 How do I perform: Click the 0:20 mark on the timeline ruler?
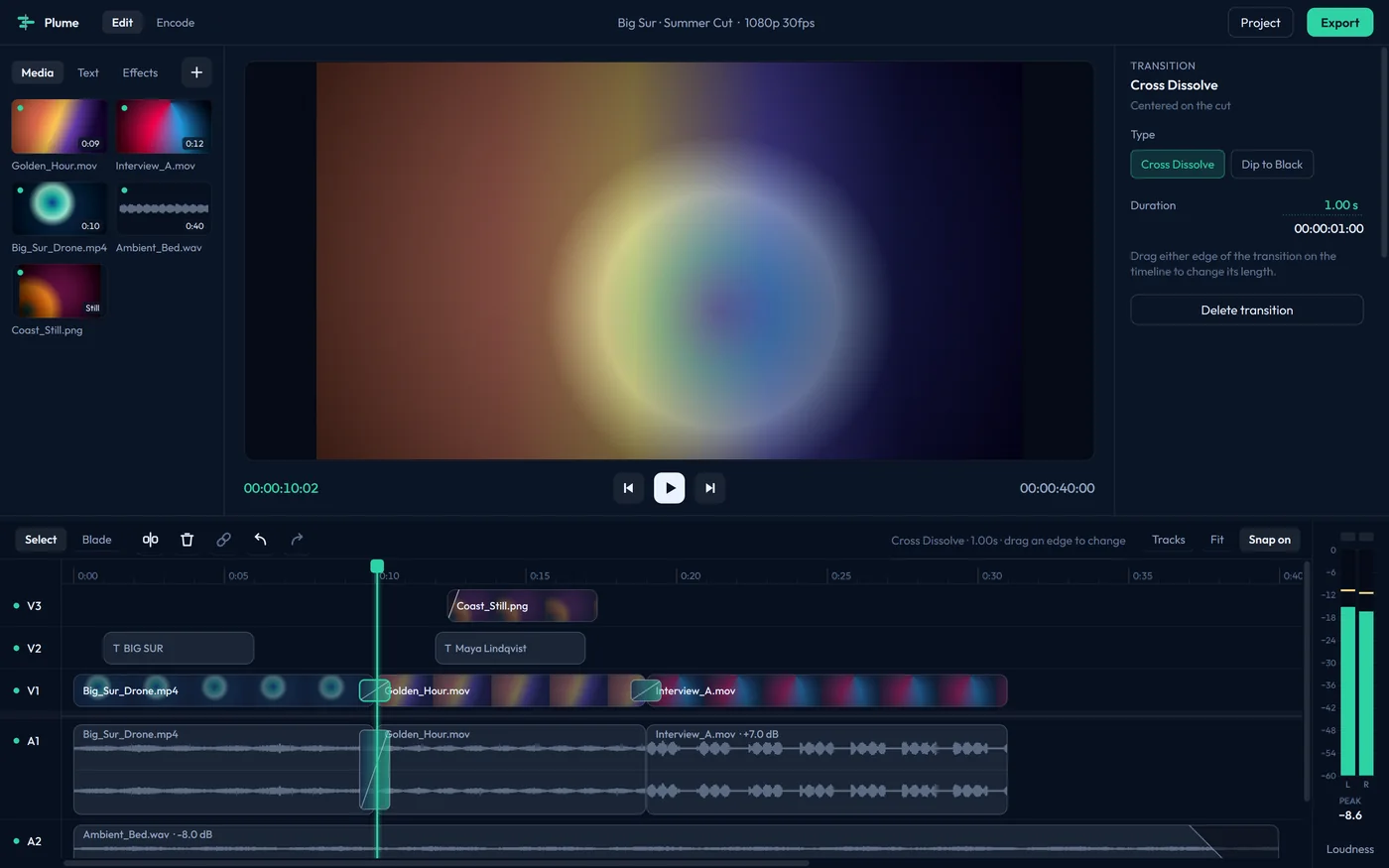click(x=691, y=575)
